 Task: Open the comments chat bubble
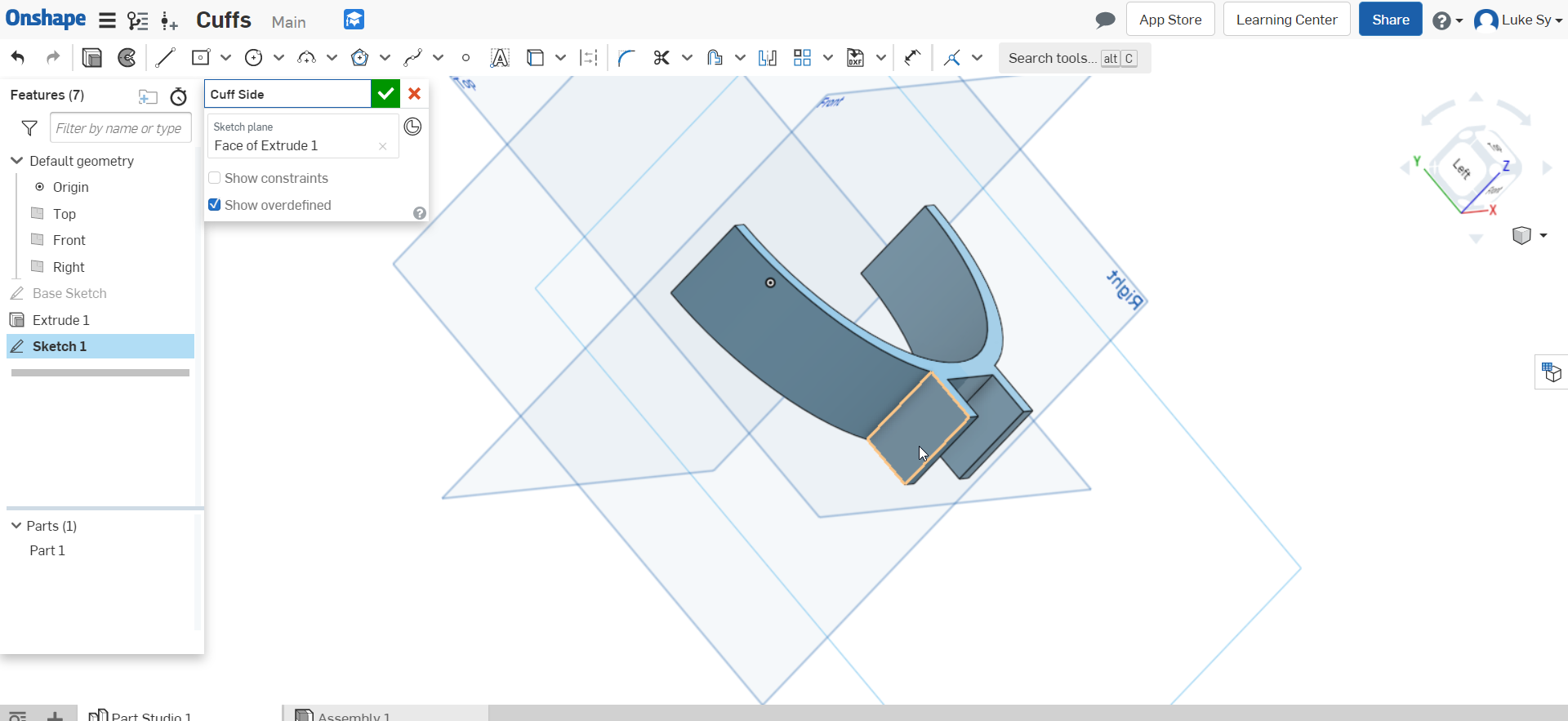pyautogui.click(x=1105, y=20)
